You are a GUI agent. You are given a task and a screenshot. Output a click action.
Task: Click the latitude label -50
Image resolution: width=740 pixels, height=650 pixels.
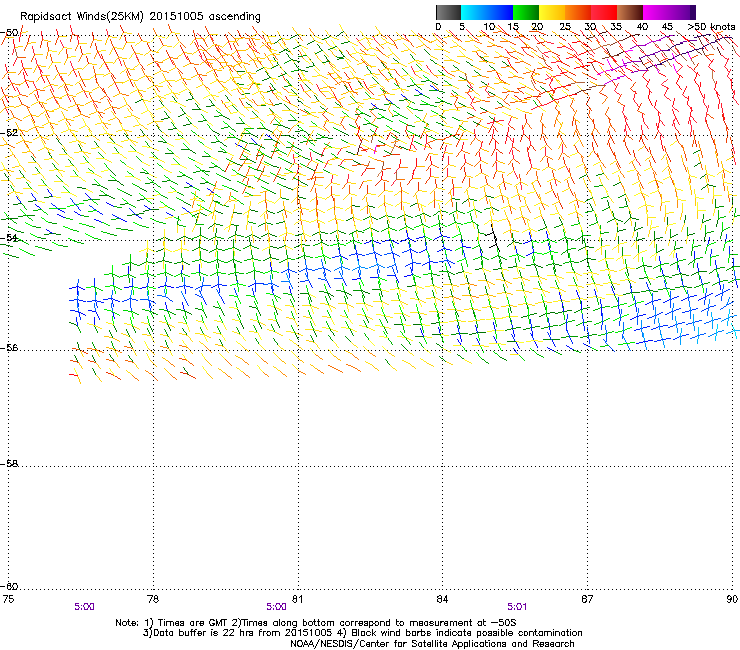(9, 33)
